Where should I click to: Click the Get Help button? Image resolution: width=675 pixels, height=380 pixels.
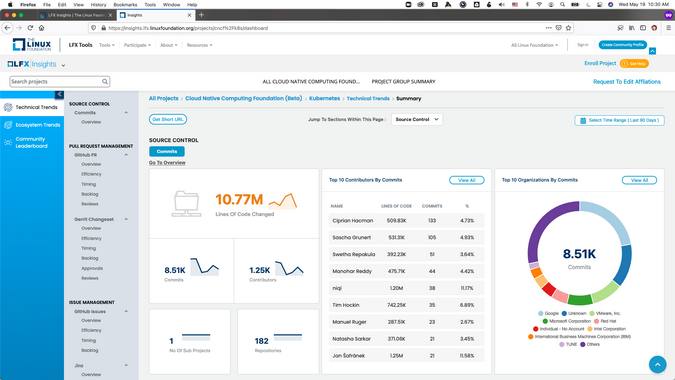point(634,64)
